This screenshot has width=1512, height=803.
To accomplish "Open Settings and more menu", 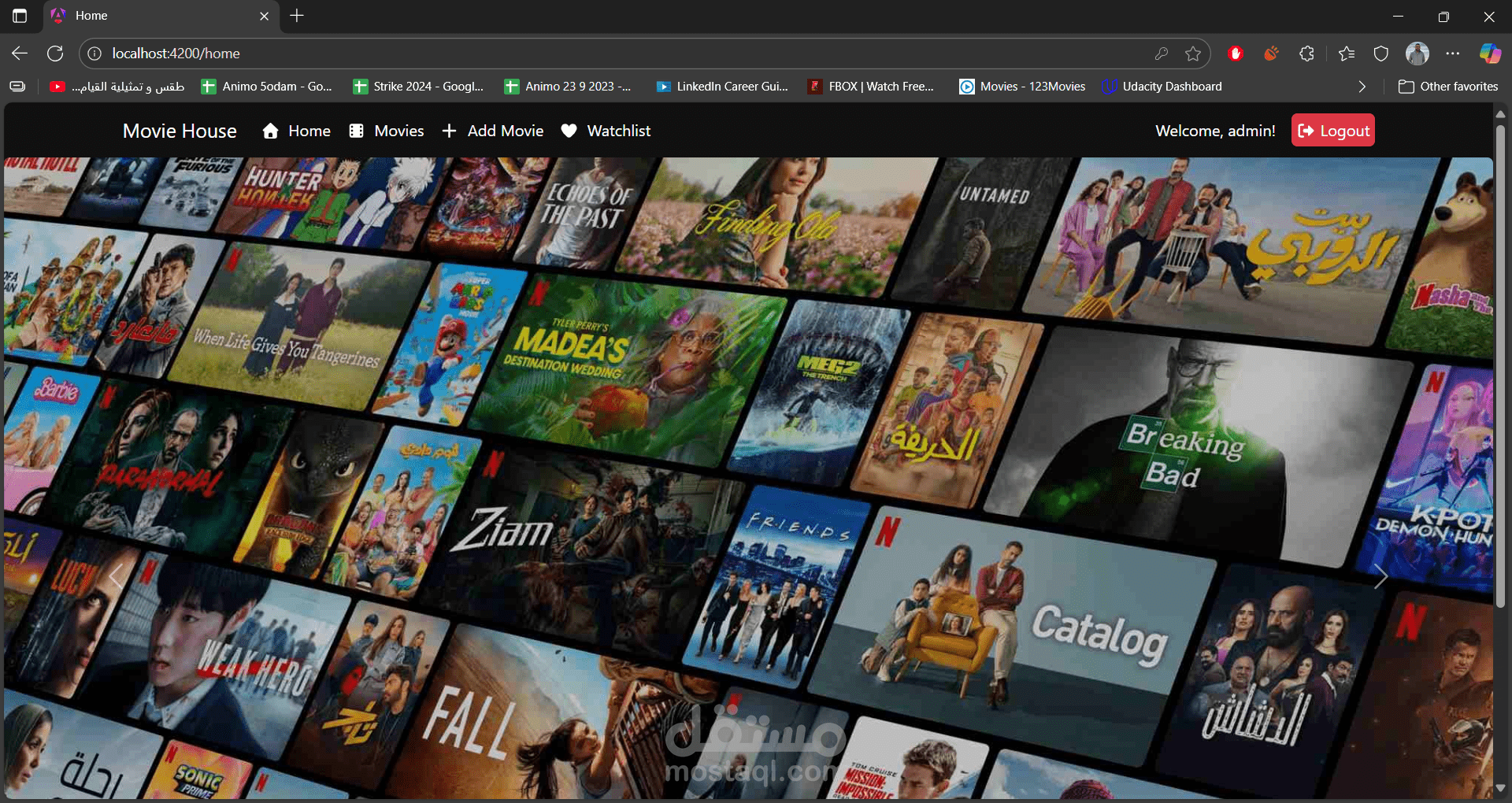I will point(1453,54).
